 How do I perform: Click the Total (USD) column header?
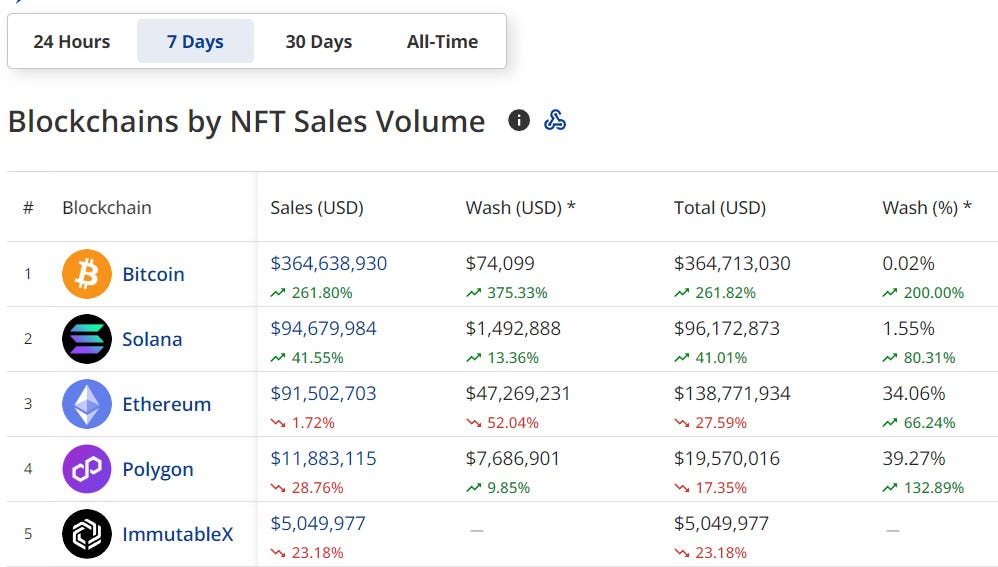(x=720, y=207)
